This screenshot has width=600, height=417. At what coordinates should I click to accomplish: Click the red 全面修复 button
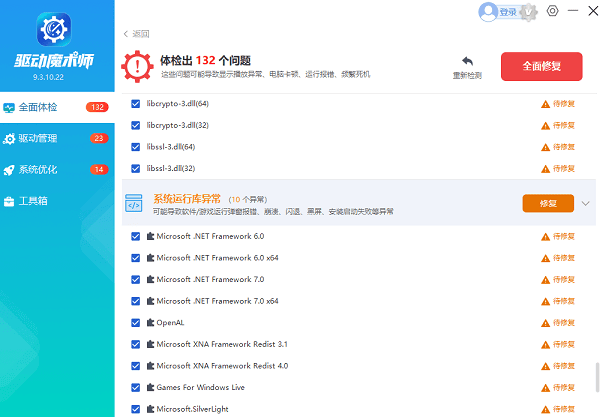(542, 67)
